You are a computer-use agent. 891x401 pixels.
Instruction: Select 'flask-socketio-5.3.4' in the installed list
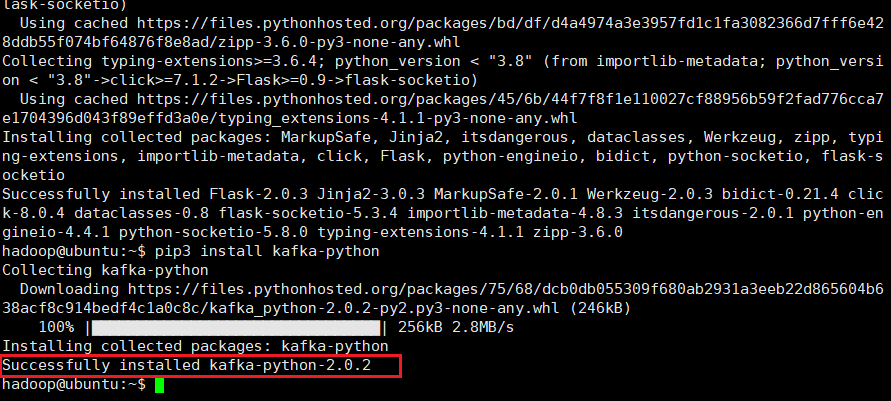click(308, 213)
